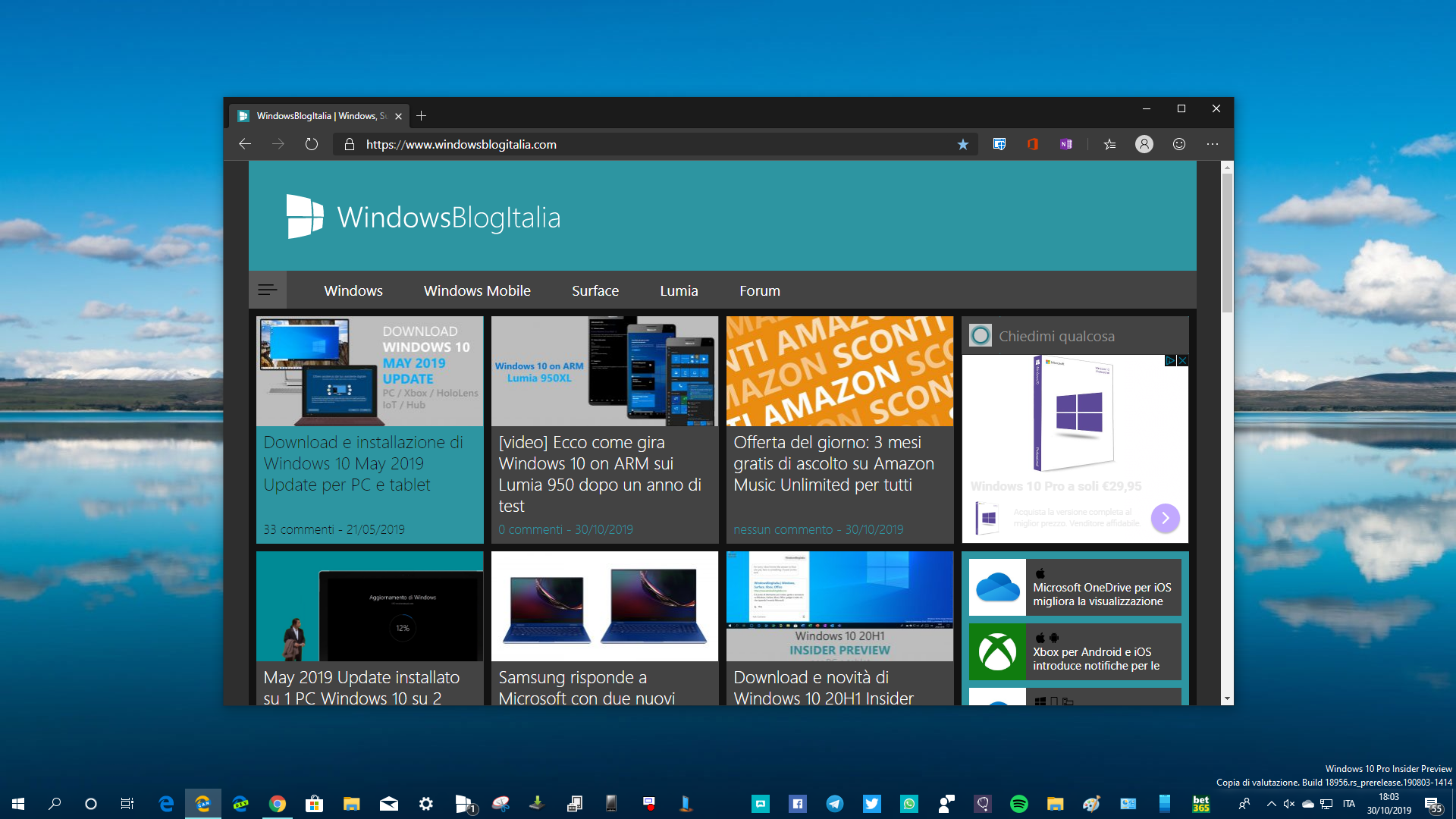Close the advertisement with X icon

point(1182,360)
